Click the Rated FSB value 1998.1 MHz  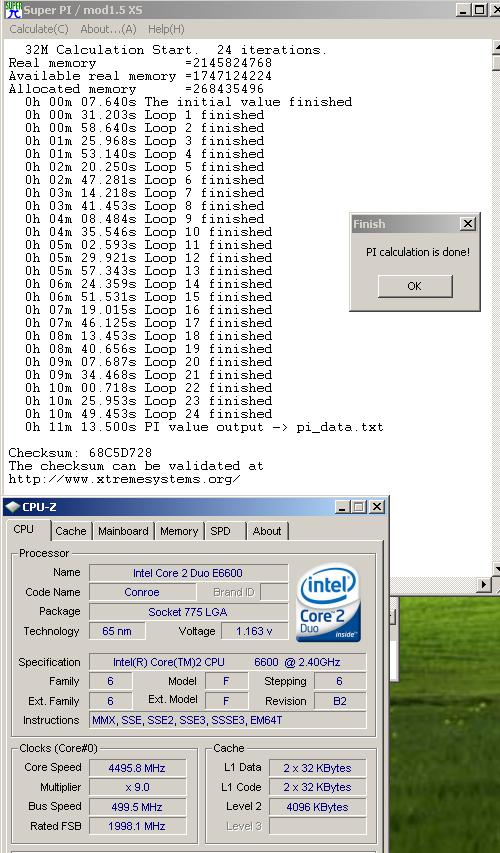click(x=137, y=826)
